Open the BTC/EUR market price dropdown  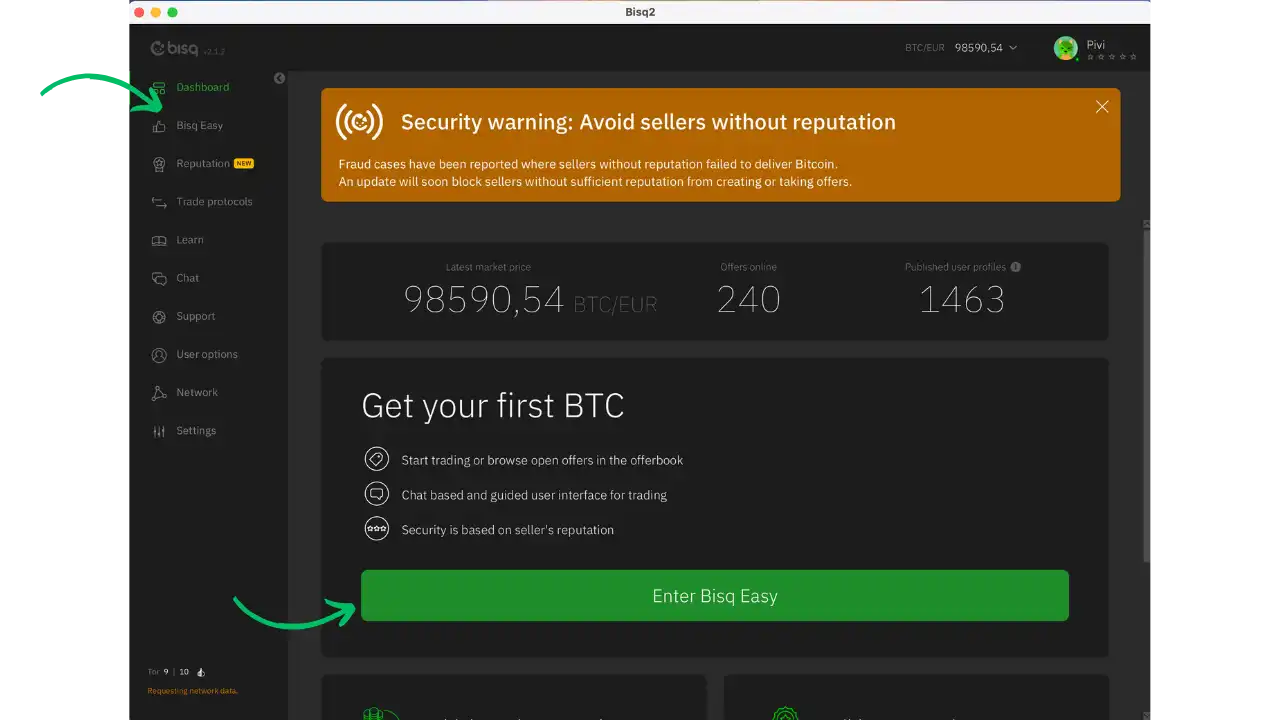[x=1013, y=48]
